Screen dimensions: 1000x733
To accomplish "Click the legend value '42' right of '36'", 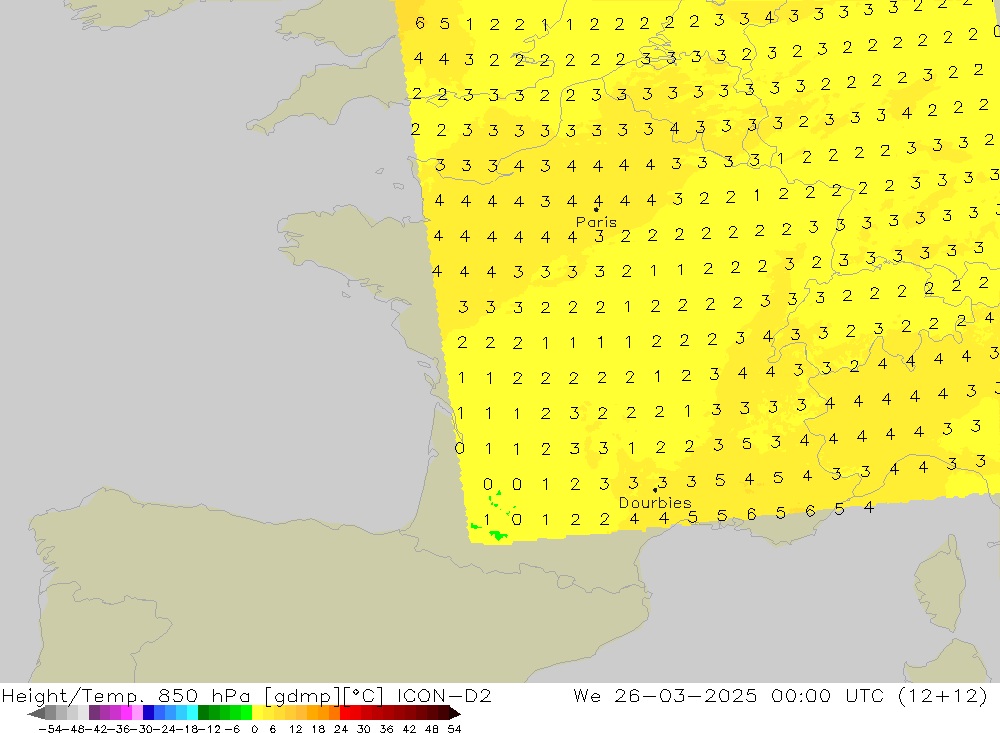I will pos(409,729).
